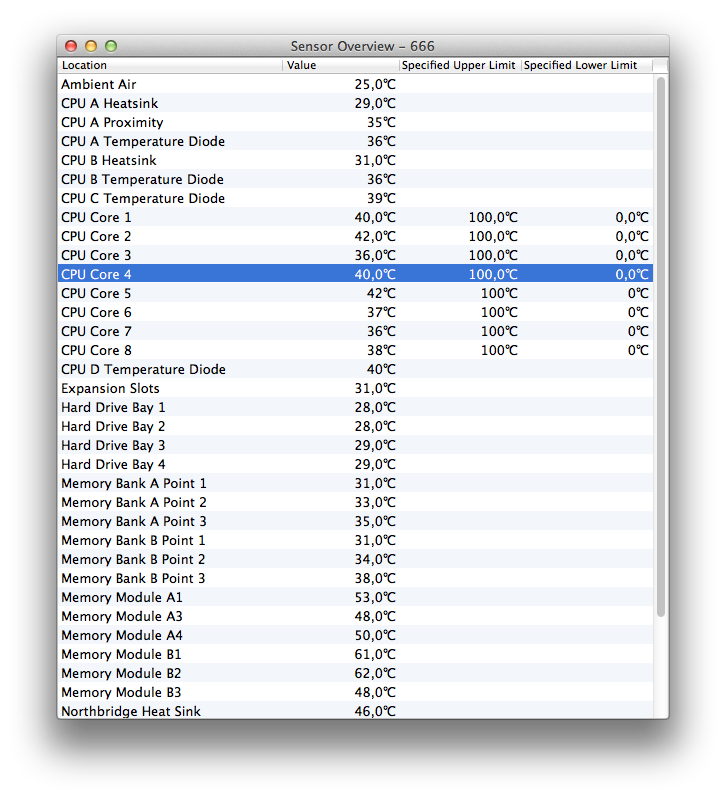Select the CPU D Temperature Diode row
The width and height of the screenshot is (726, 798).
[x=355, y=369]
